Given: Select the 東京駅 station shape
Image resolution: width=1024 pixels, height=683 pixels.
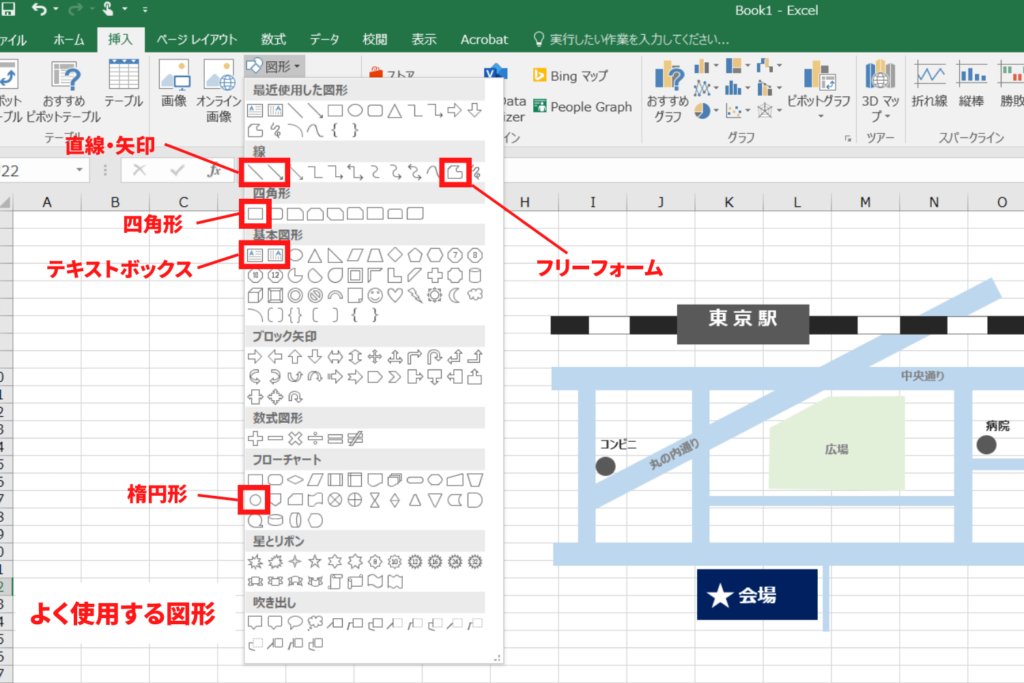Looking at the screenshot, I should coord(743,324).
